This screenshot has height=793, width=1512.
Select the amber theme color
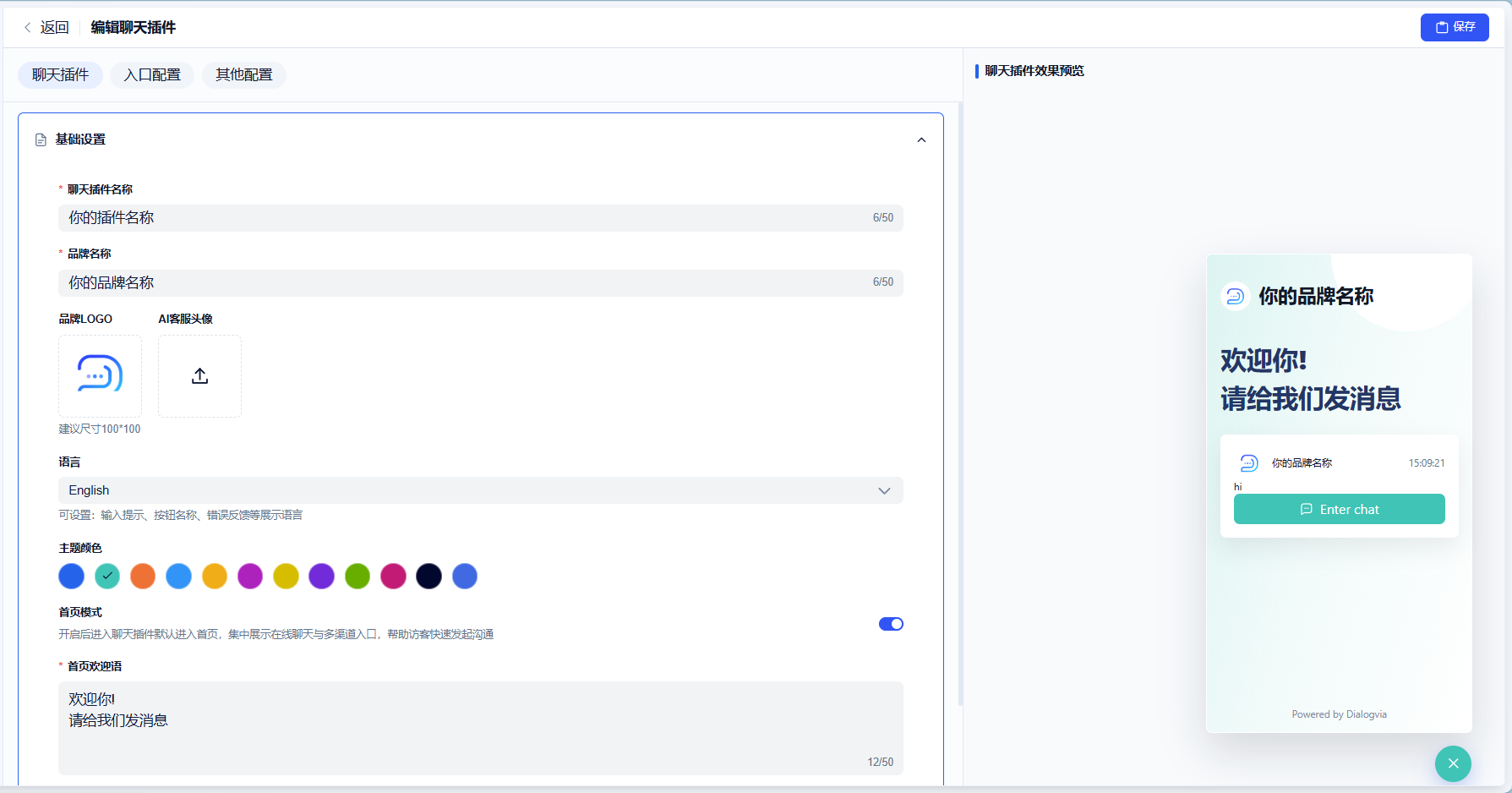click(215, 577)
